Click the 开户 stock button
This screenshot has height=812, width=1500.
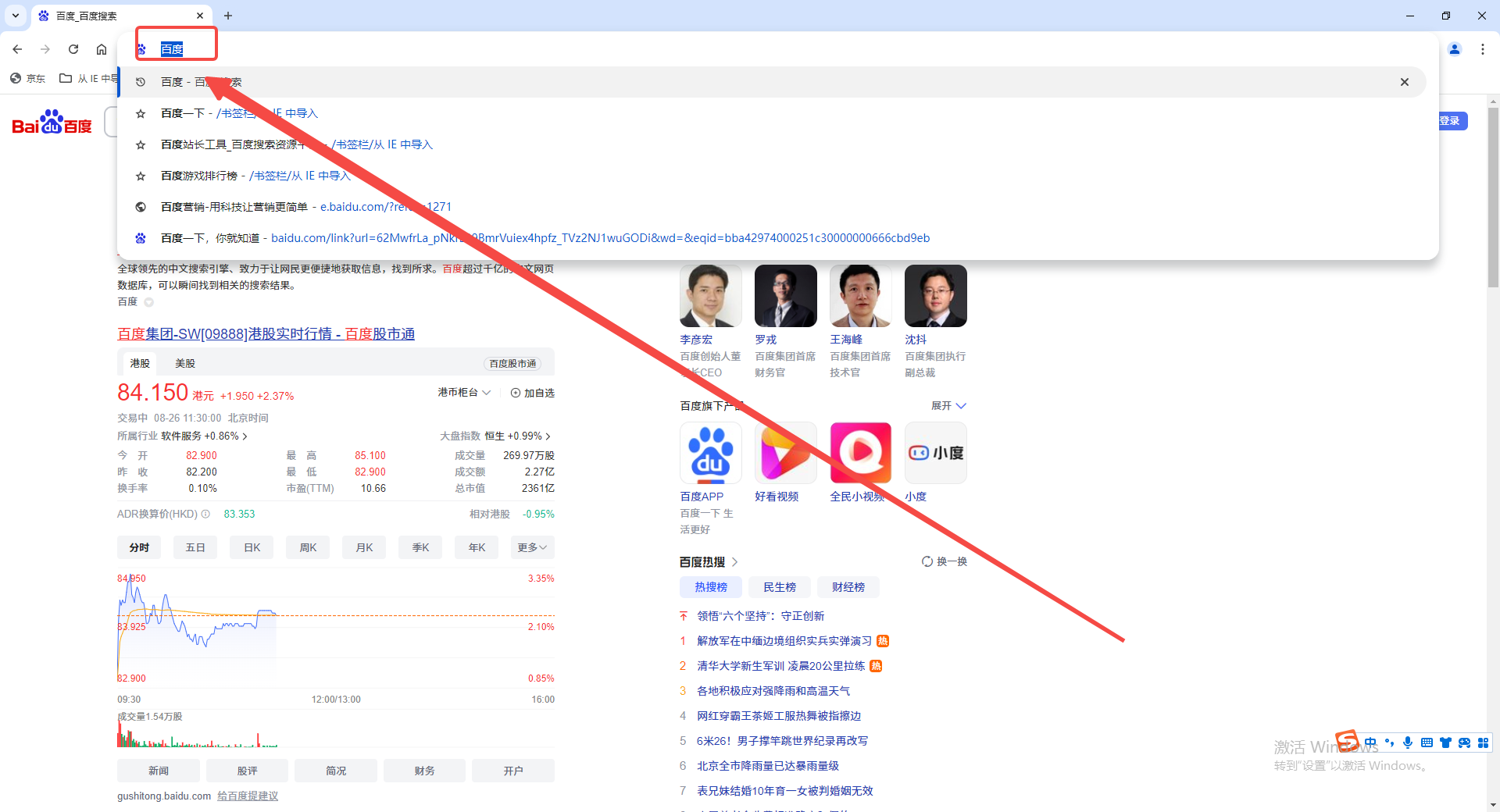click(513, 771)
